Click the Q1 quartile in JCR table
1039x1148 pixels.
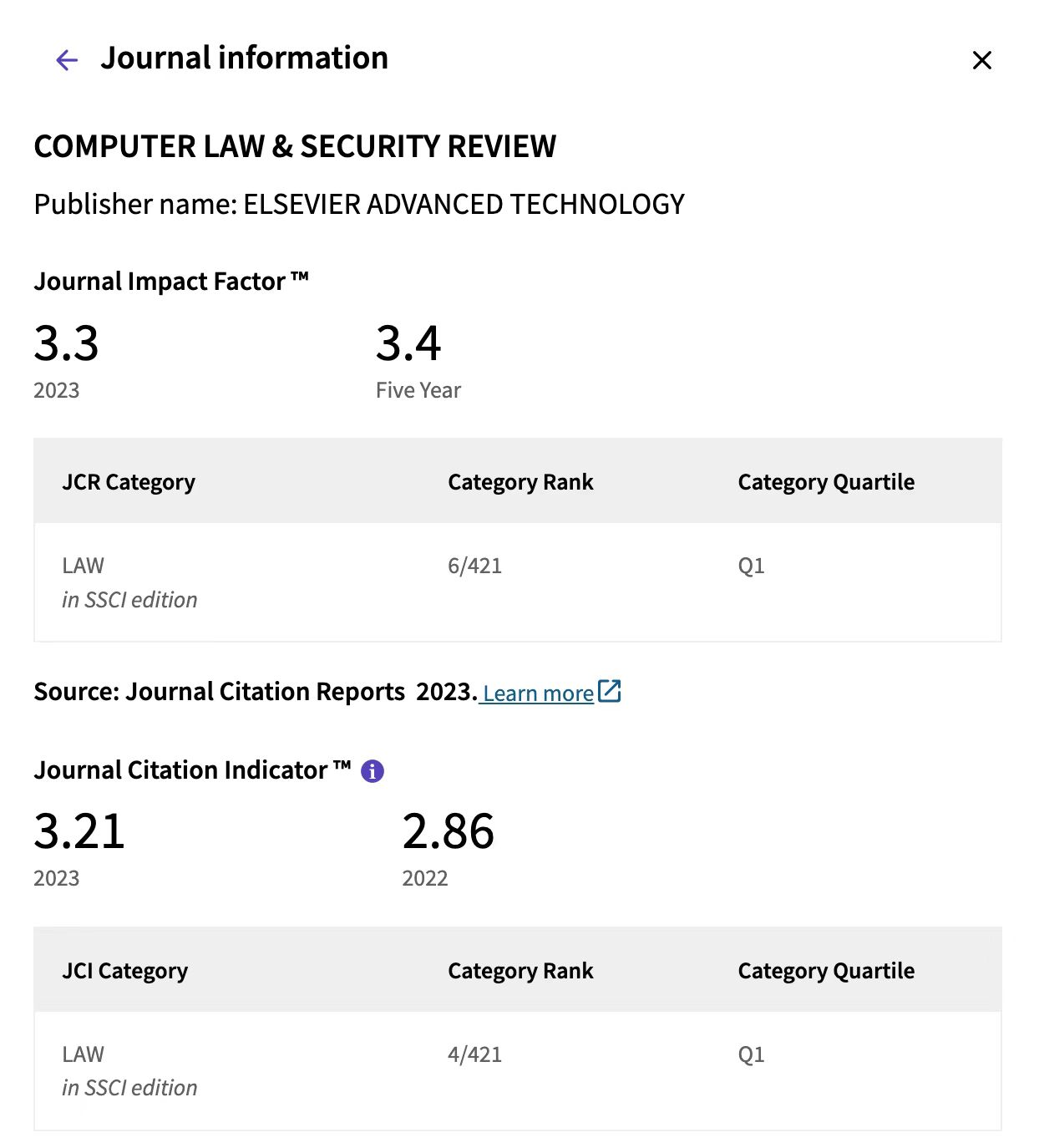751,566
